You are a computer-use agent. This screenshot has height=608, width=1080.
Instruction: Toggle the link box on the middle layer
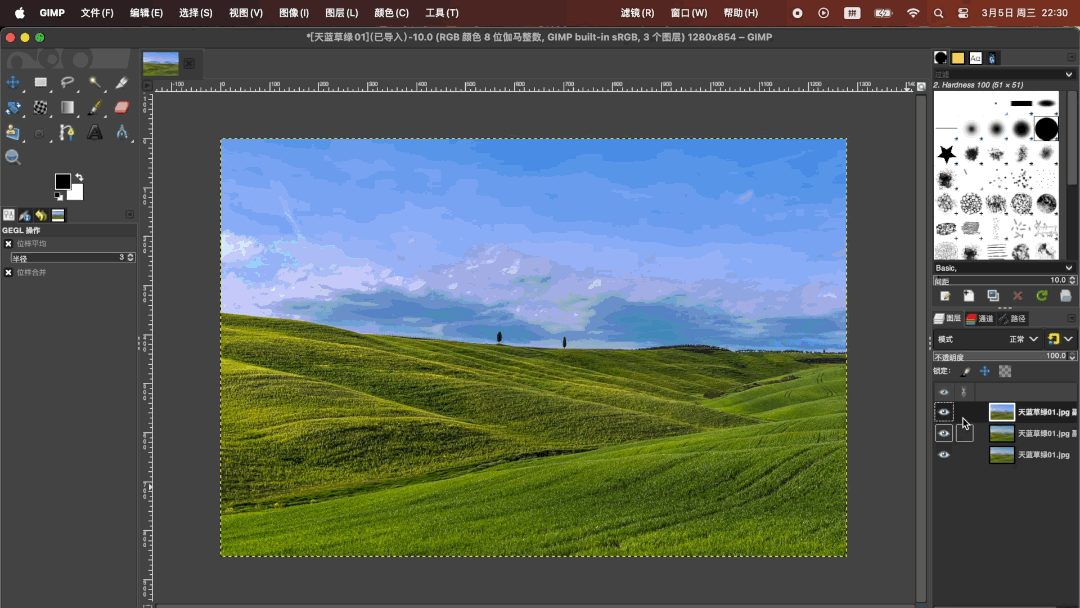[x=964, y=433]
